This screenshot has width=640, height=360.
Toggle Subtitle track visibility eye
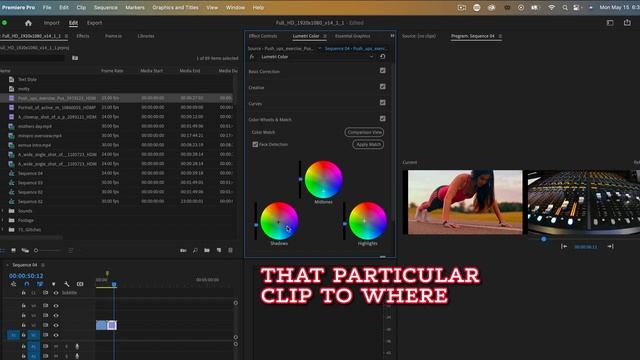click(x=56, y=293)
